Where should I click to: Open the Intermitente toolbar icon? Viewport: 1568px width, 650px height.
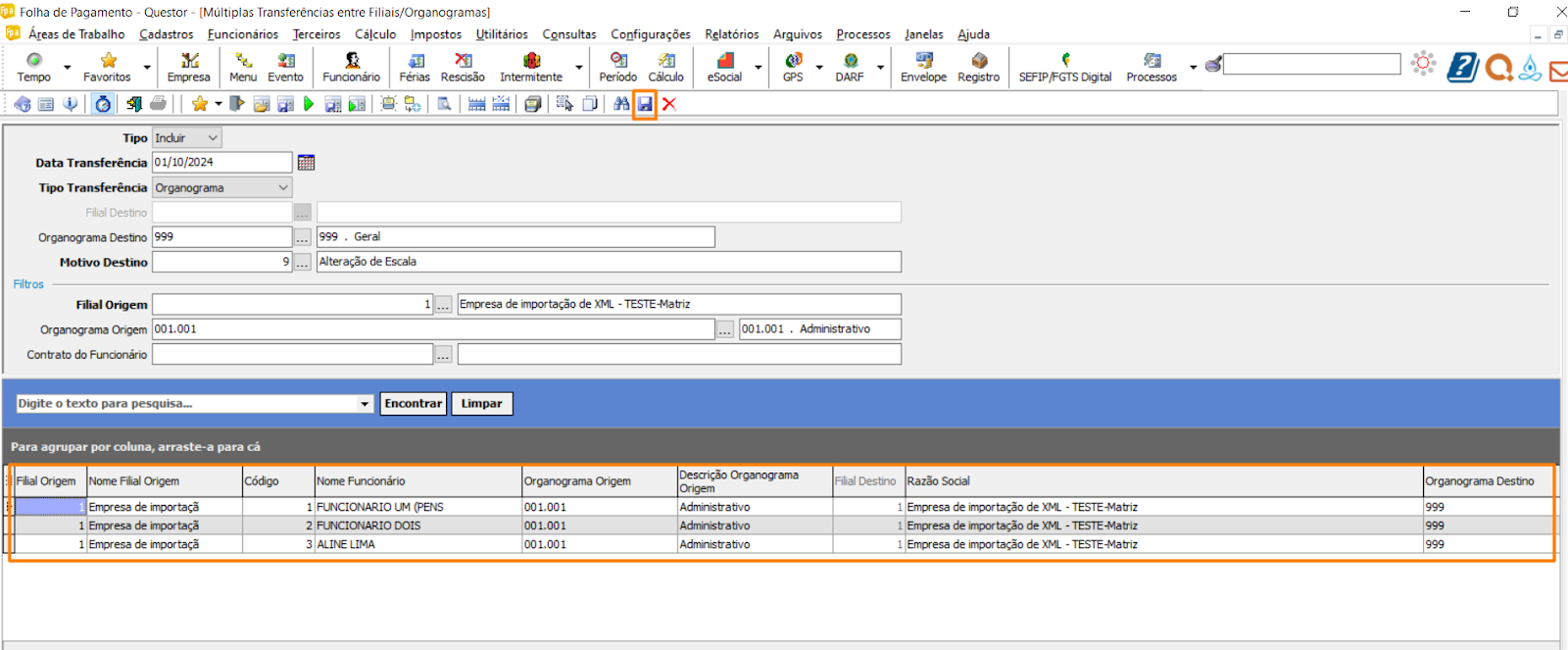click(x=531, y=67)
